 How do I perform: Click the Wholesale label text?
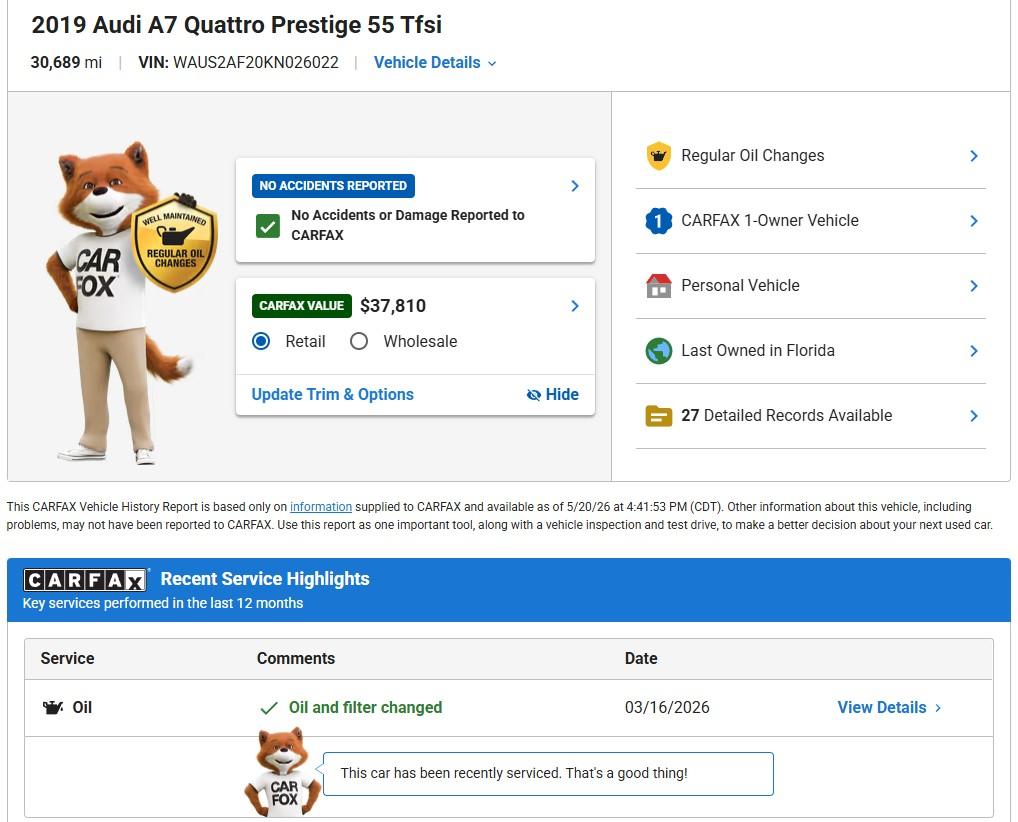[x=420, y=341]
